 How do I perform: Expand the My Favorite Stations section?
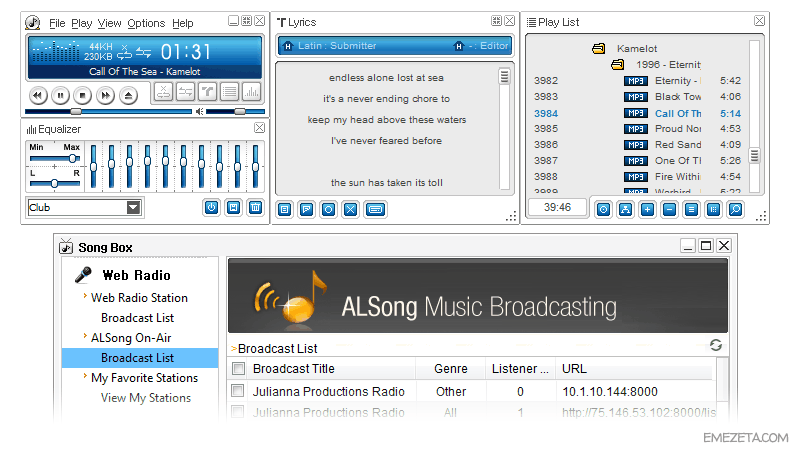[x=85, y=376]
